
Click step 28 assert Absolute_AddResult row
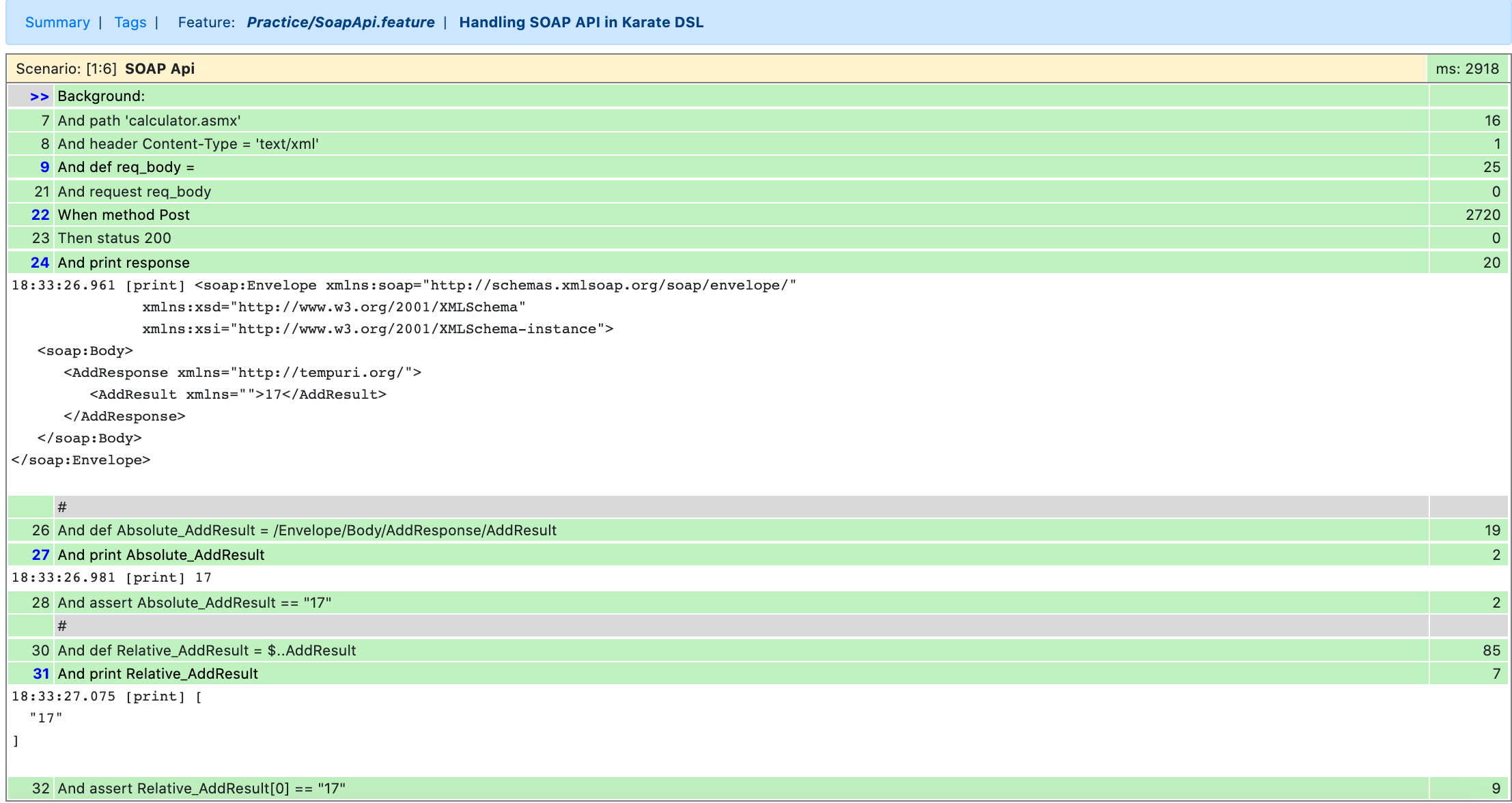(194, 603)
